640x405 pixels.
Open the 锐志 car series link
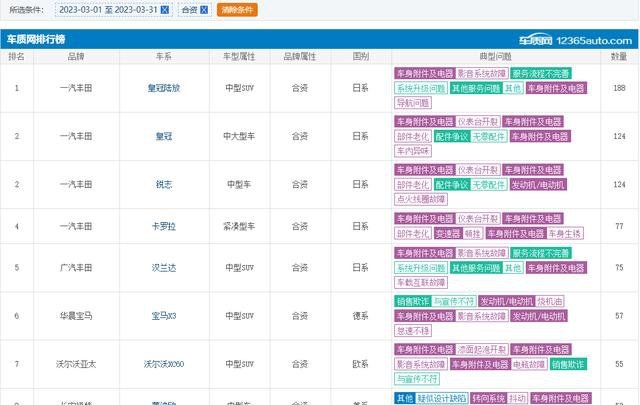coord(164,184)
